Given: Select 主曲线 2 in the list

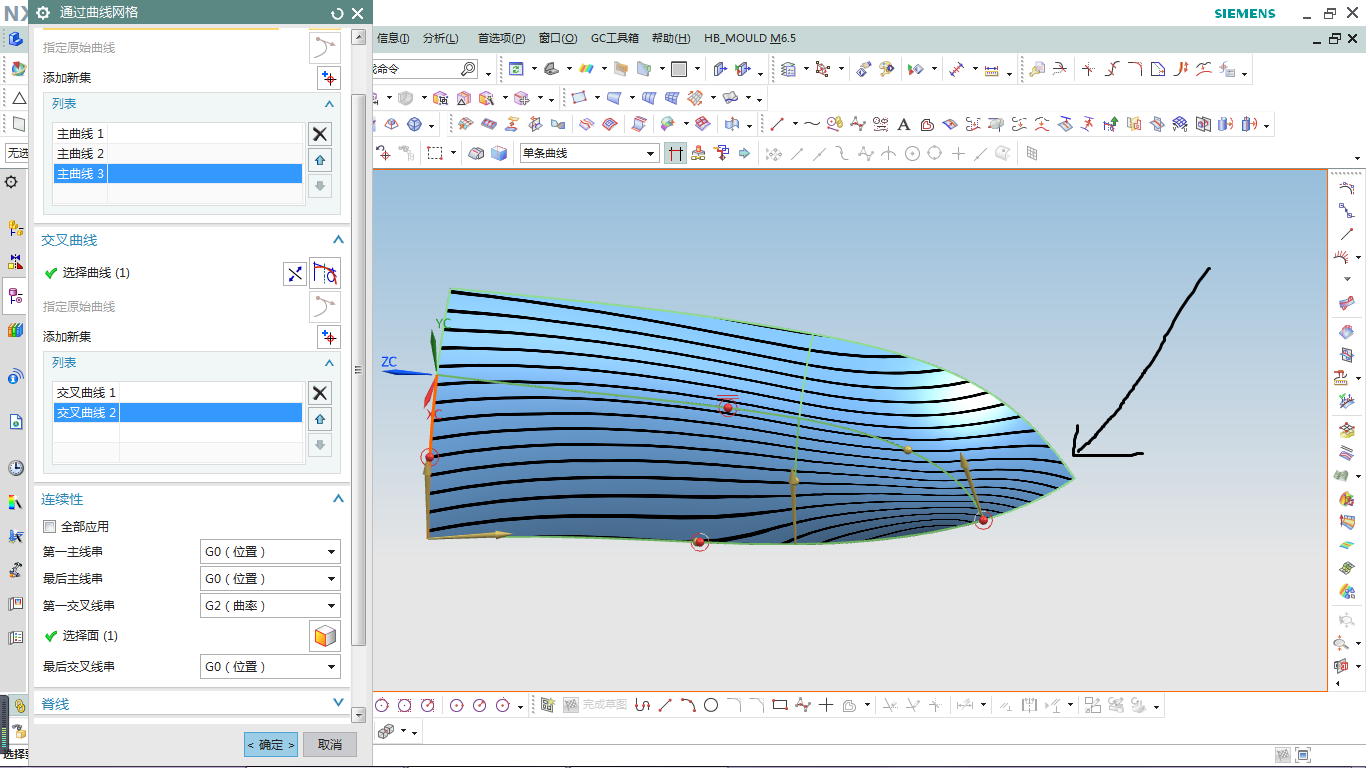Looking at the screenshot, I should click(178, 154).
